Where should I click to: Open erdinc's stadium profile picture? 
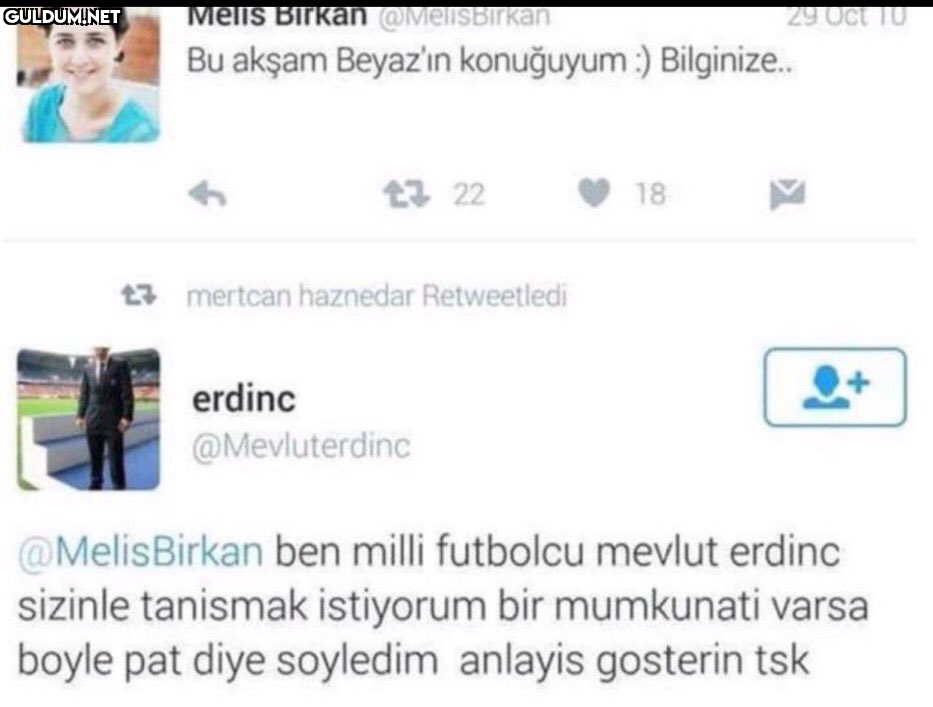(x=89, y=419)
